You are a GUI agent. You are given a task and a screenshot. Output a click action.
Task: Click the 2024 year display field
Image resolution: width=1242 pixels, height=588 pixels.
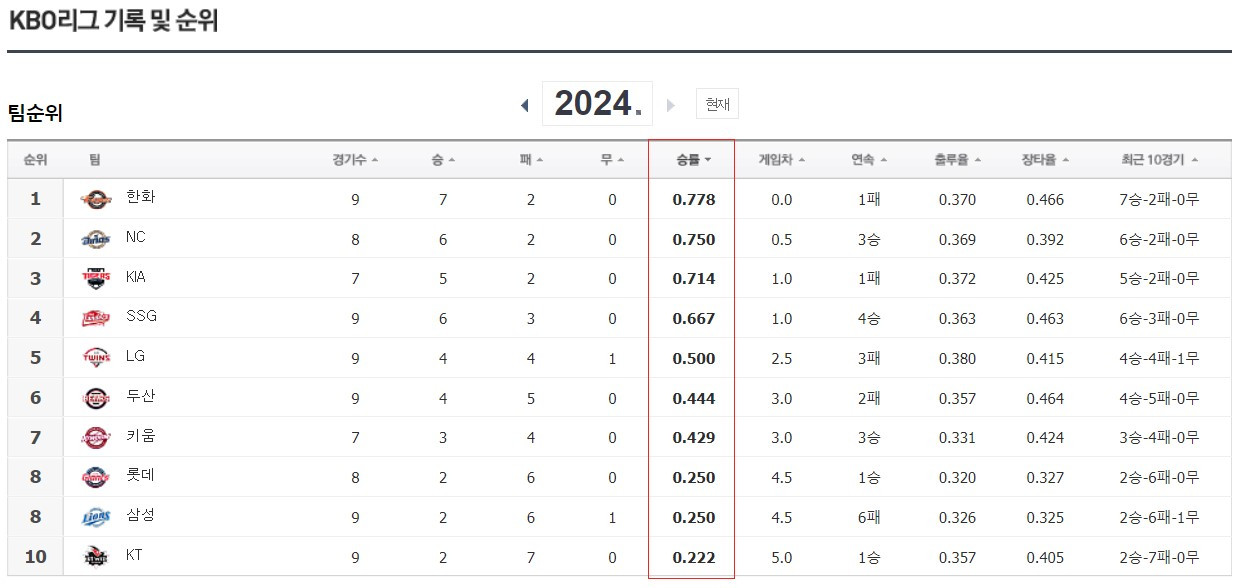pos(597,103)
